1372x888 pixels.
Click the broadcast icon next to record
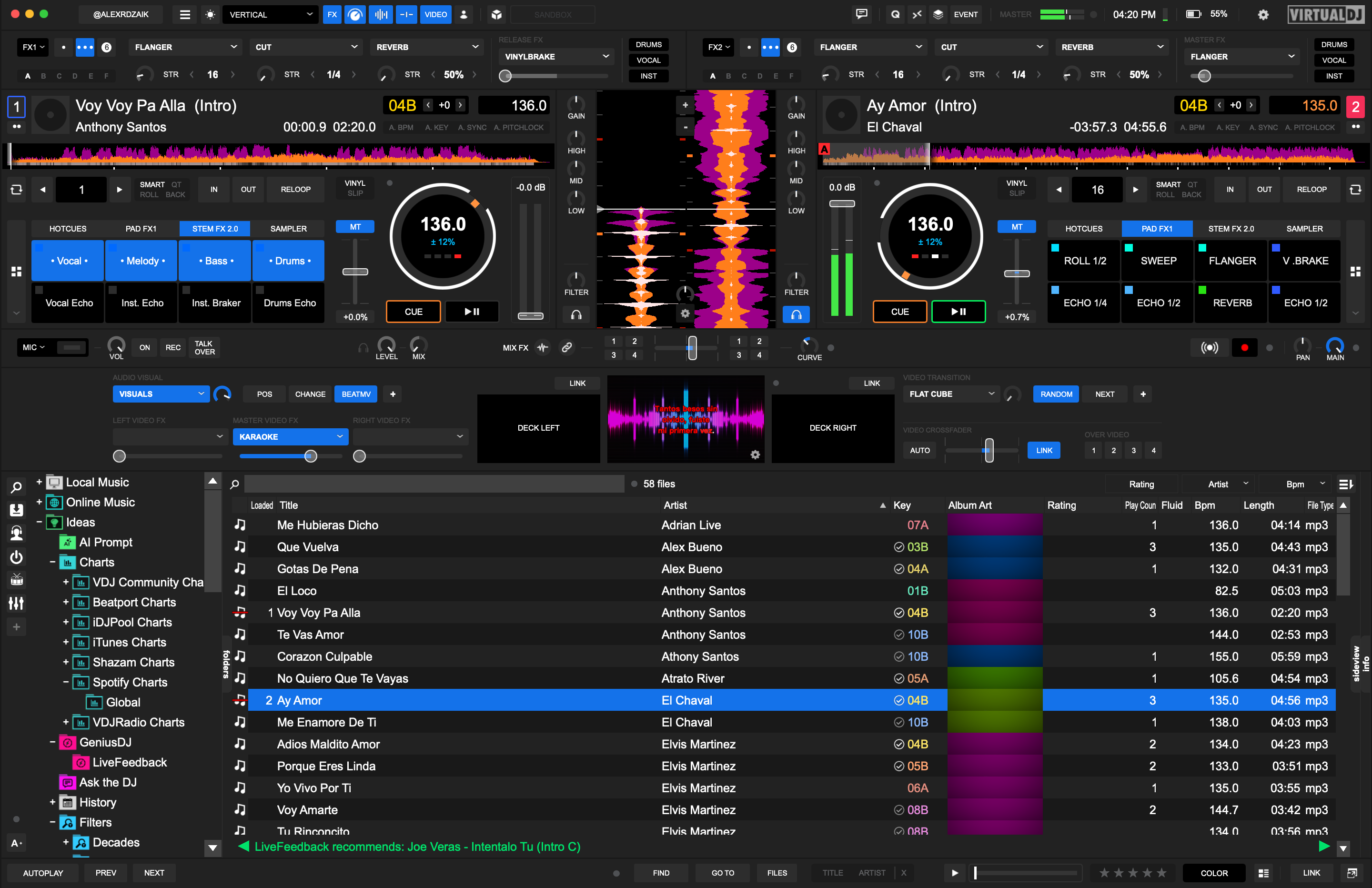click(x=1209, y=348)
